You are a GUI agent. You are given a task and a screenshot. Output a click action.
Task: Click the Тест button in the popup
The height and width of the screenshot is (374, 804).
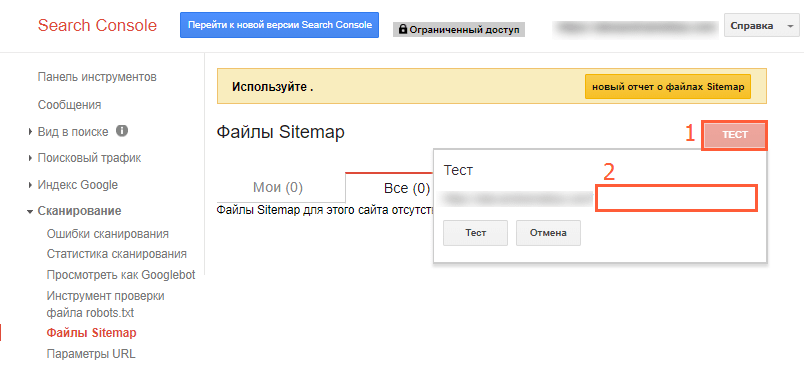[x=475, y=233]
